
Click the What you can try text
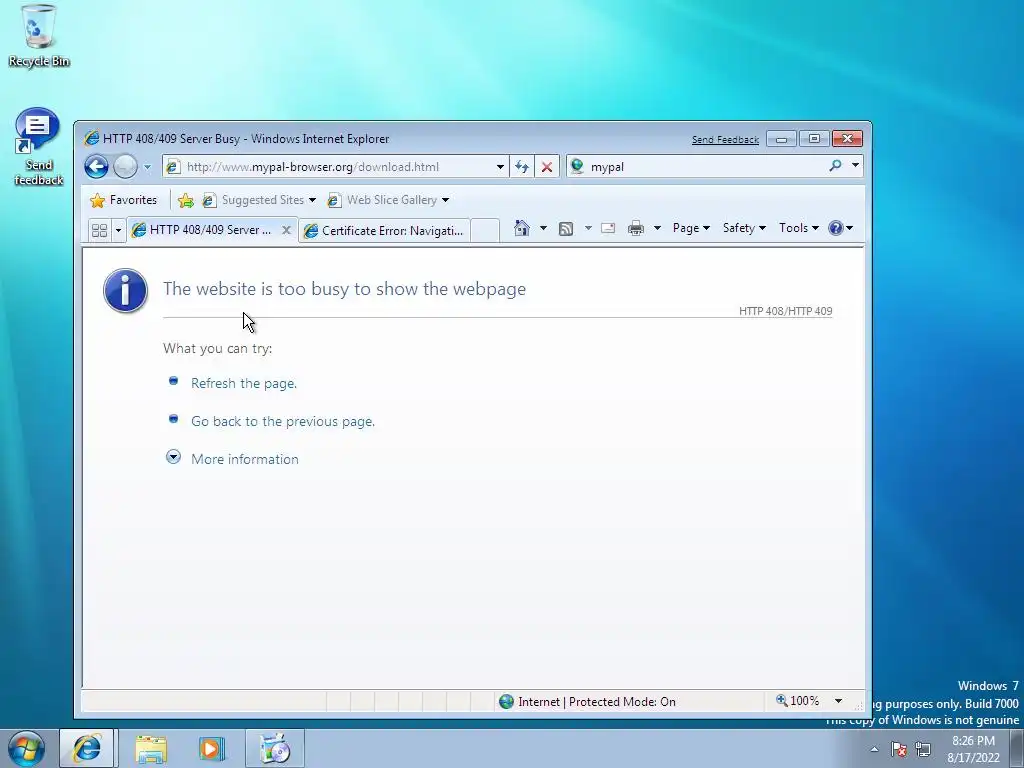coord(217,348)
